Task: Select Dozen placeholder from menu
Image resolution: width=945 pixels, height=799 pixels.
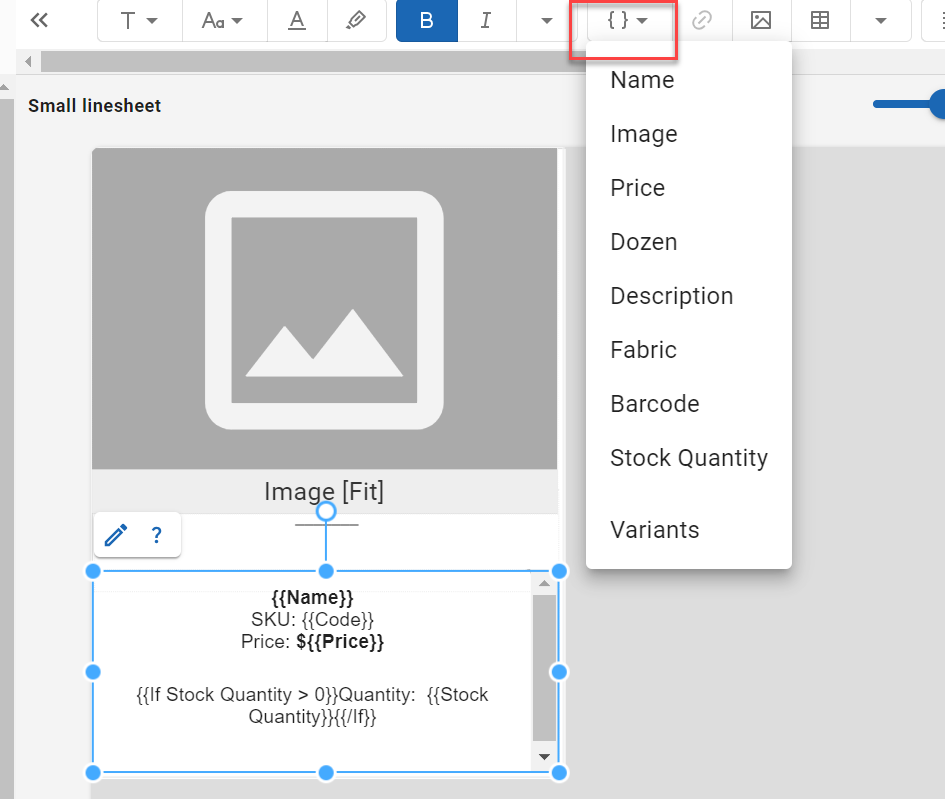Action: click(x=688, y=242)
